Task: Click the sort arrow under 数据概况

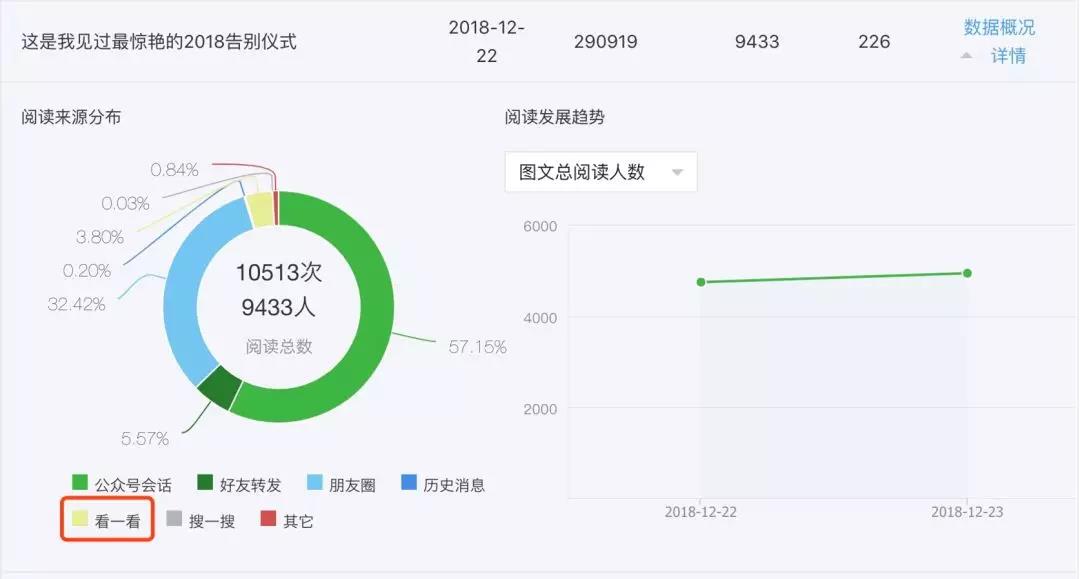Action: [x=965, y=55]
